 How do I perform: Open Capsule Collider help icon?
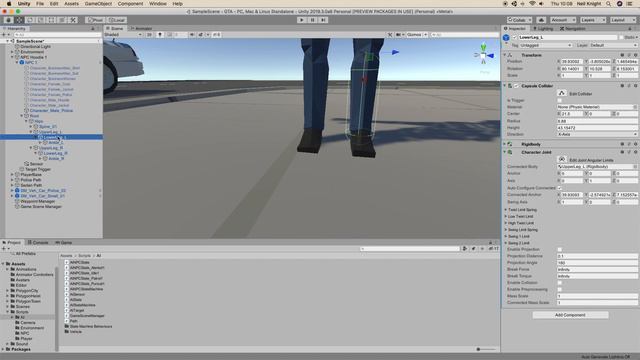622,86
